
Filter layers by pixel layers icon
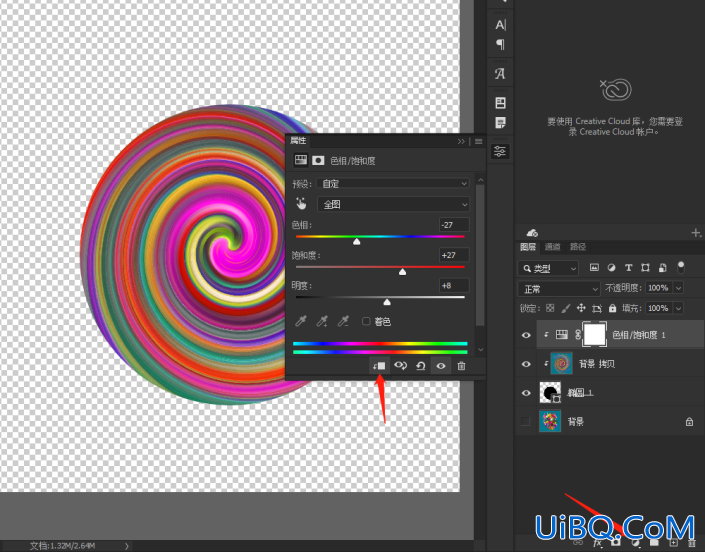pyautogui.click(x=594, y=267)
